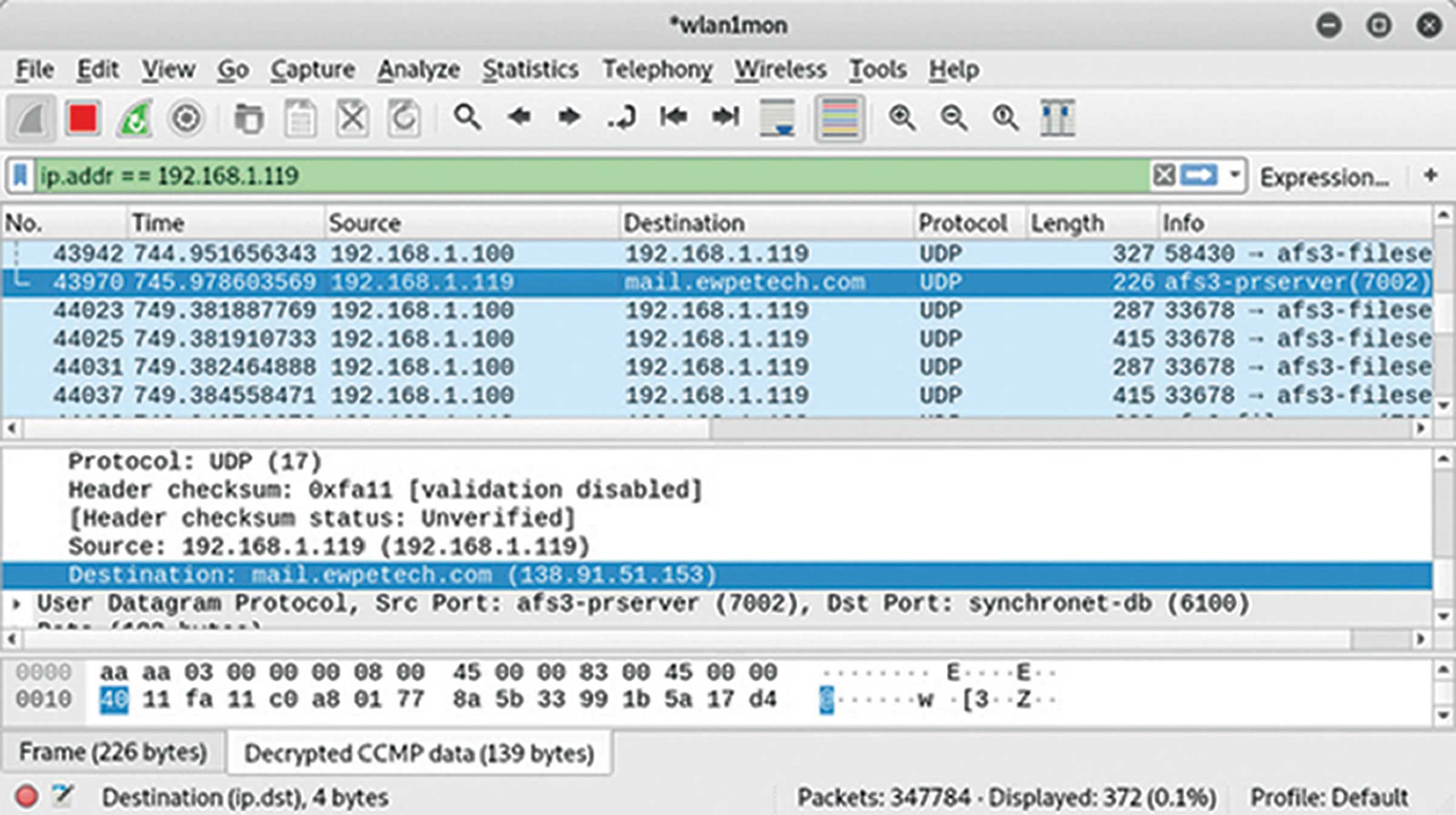
Task: Open the Wireless menu
Action: (780, 70)
